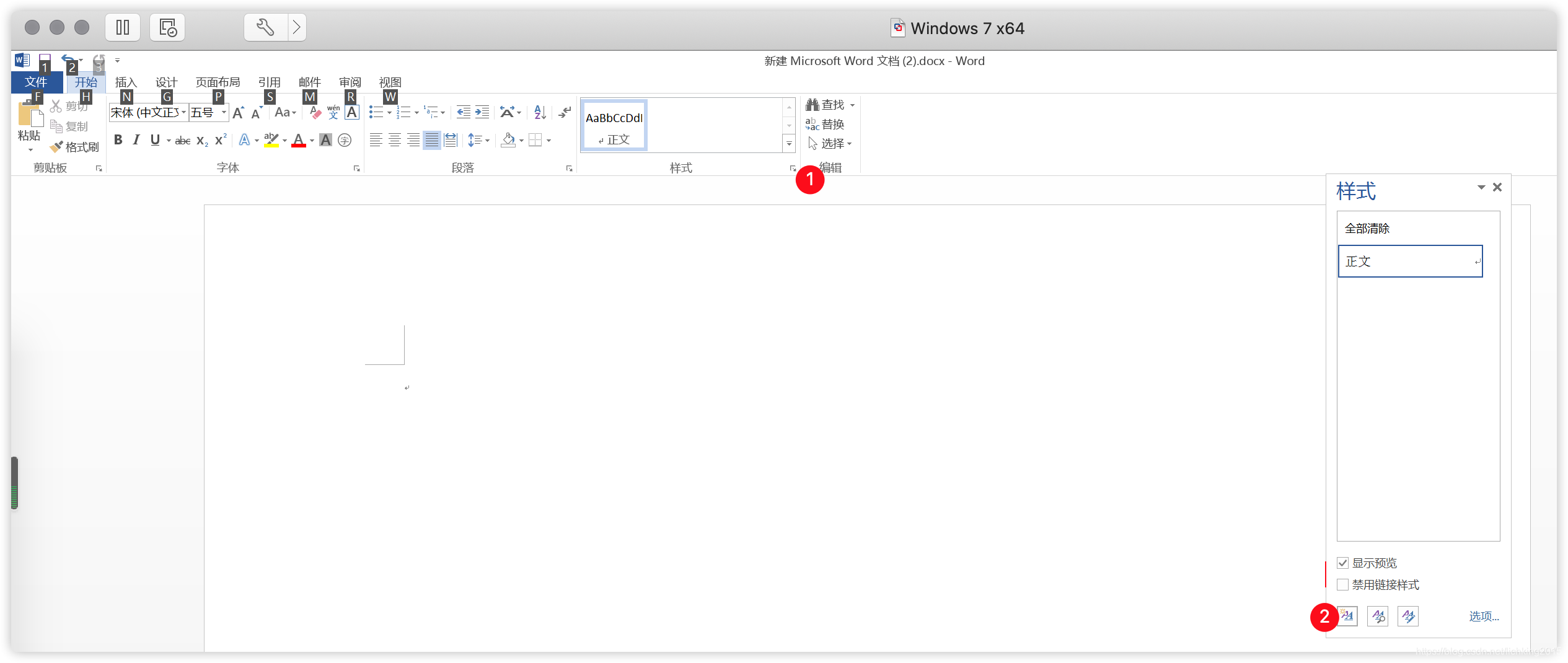This screenshot has height=663, width=1568.
Task: Expand the styles gallery more arrow
Action: (x=789, y=144)
